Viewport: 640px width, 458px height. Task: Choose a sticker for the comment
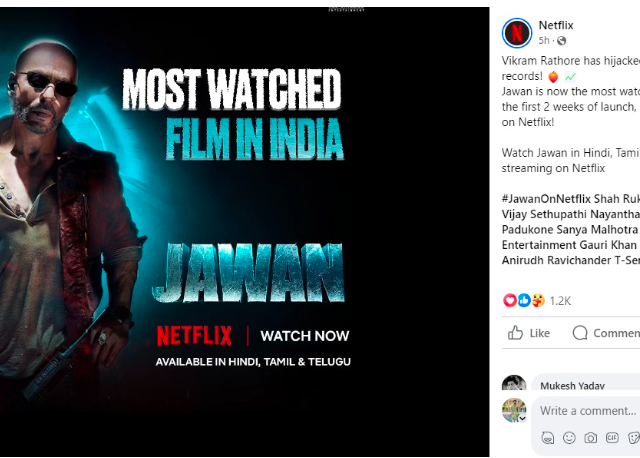633,438
